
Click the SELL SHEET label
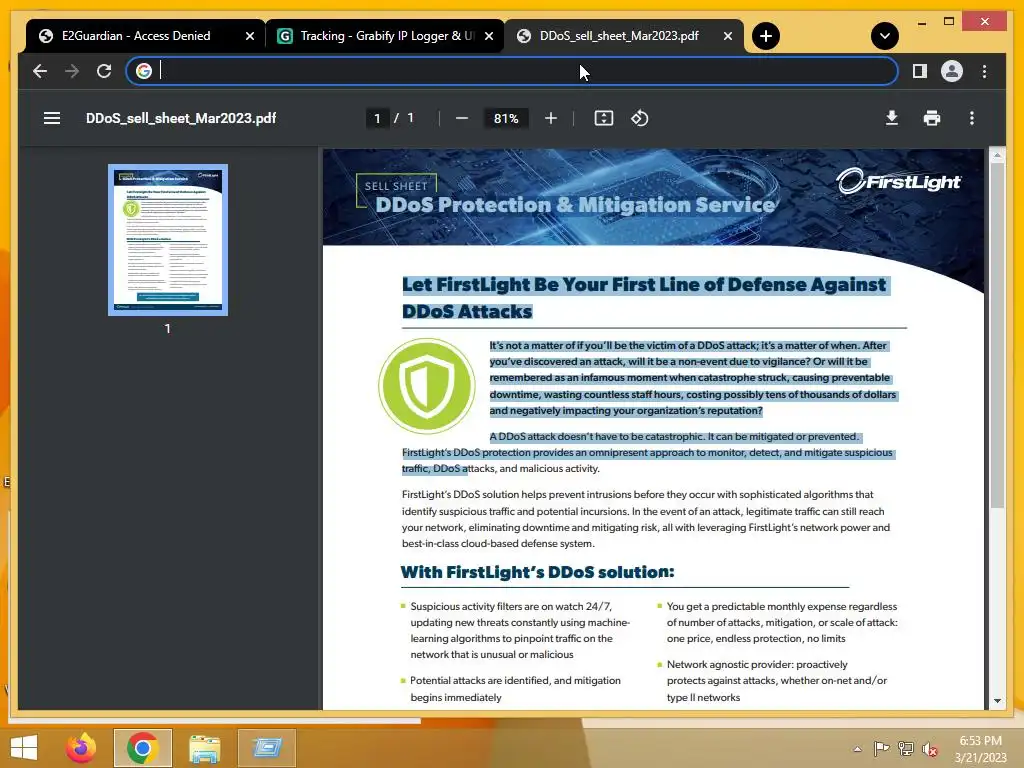(x=396, y=185)
